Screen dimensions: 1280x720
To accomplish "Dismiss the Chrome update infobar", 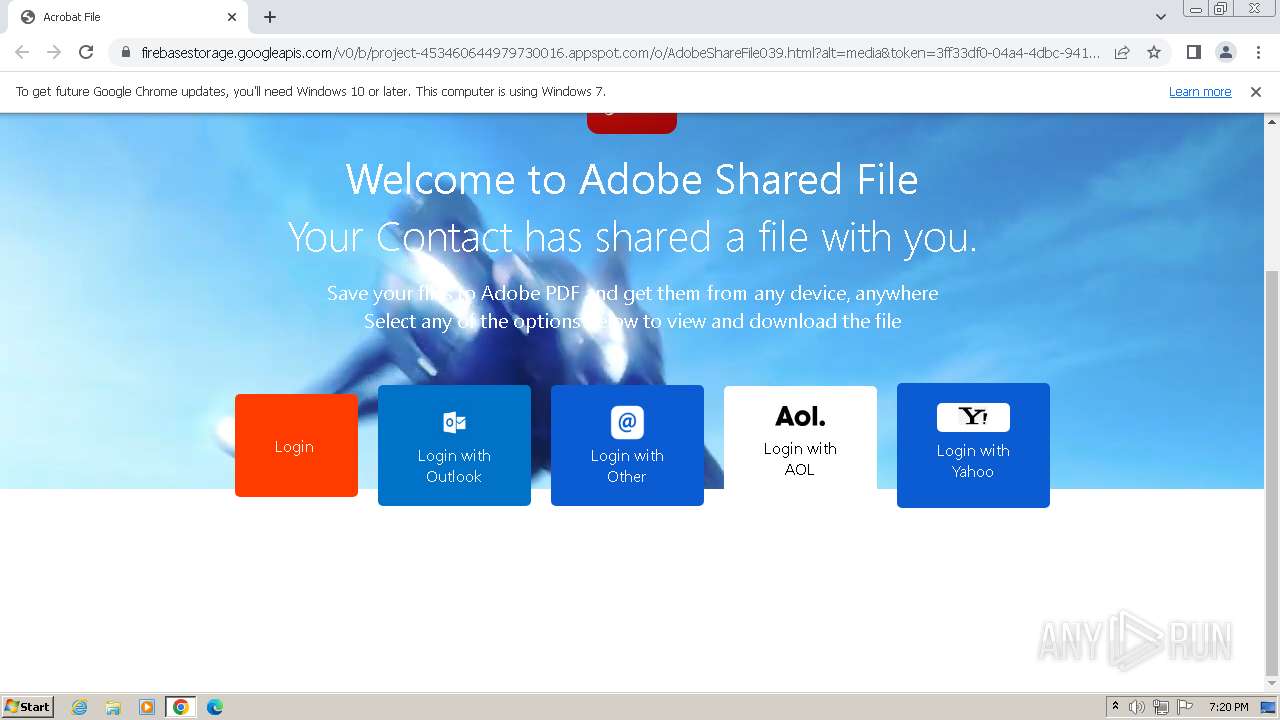I will [x=1256, y=92].
